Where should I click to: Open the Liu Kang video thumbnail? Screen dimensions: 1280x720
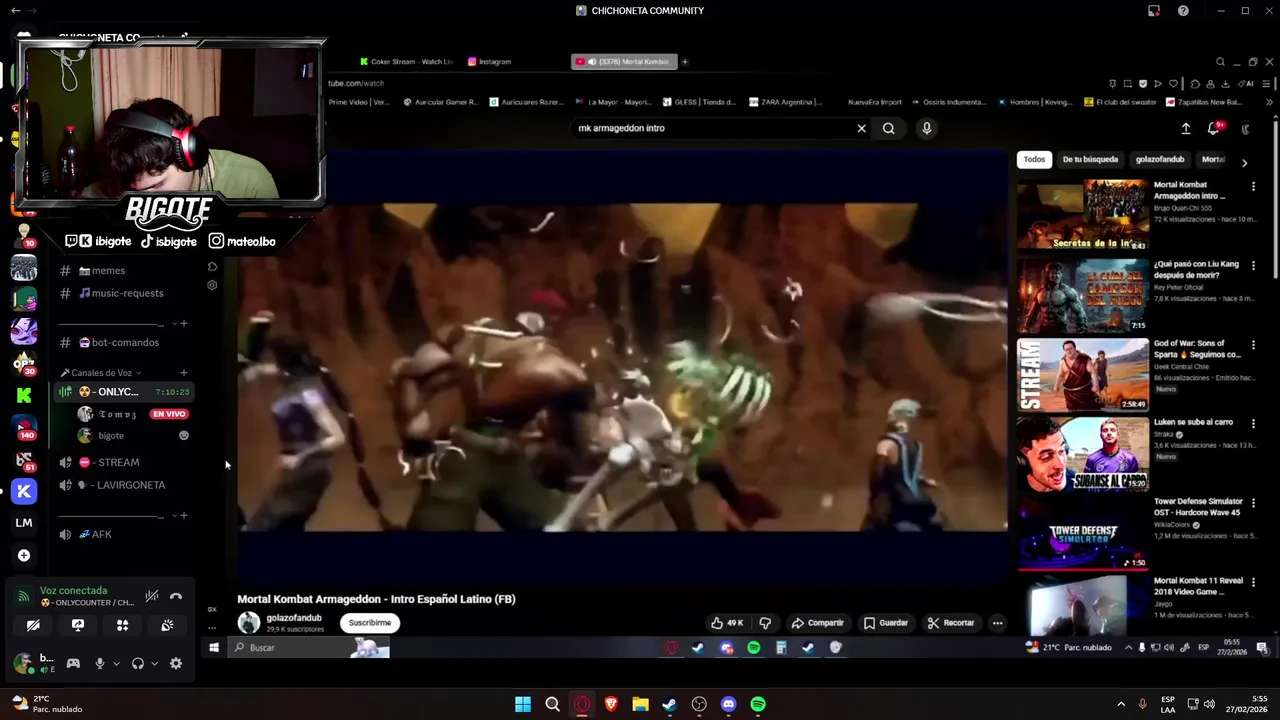pos(1083,295)
